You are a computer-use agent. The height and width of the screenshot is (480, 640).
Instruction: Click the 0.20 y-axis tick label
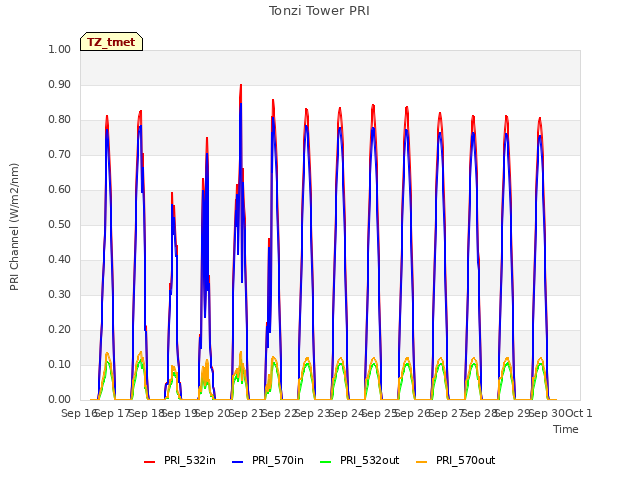60,330
